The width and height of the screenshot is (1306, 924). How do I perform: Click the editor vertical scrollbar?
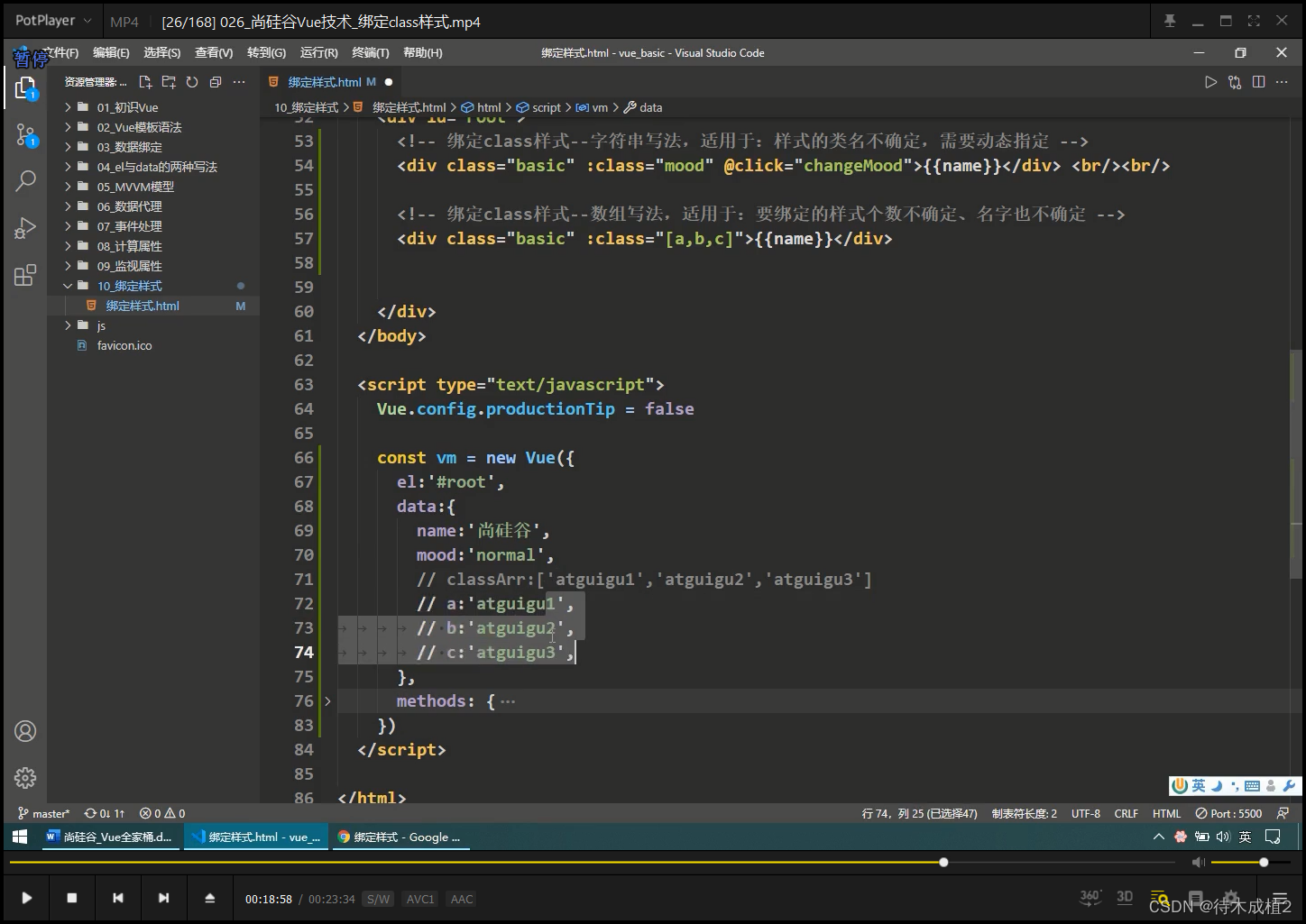(x=1296, y=464)
